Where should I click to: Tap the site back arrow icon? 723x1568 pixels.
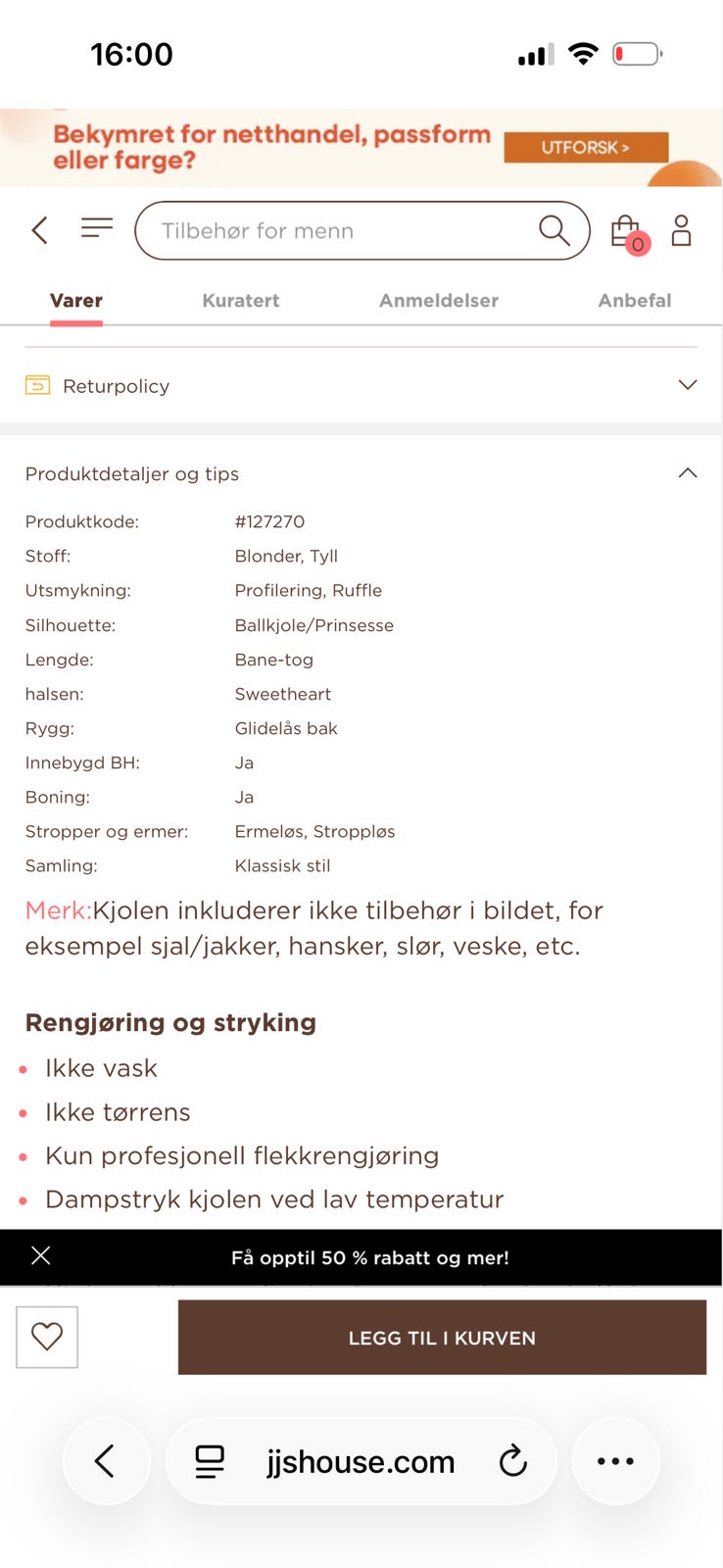[x=40, y=230]
